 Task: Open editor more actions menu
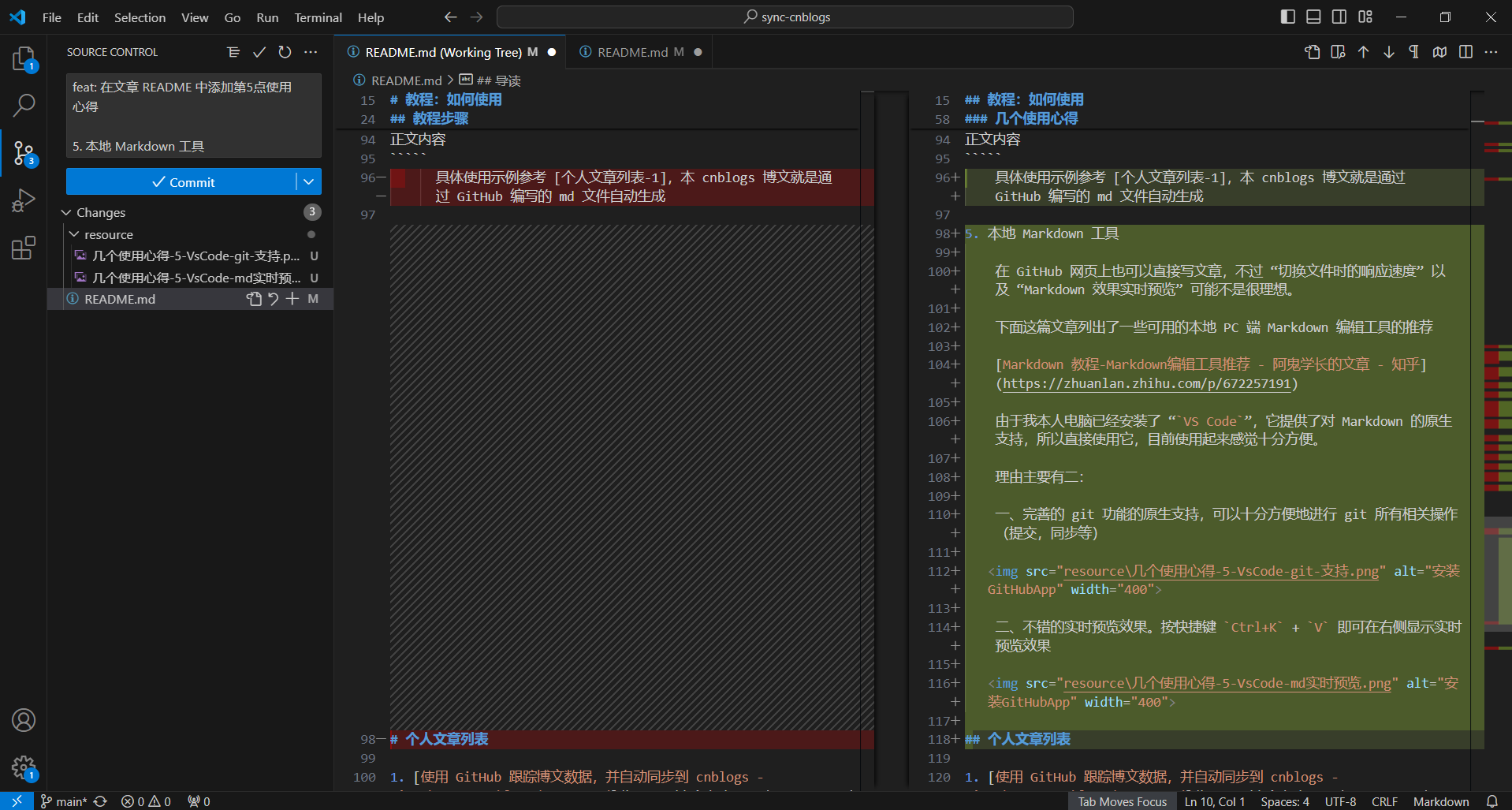click(x=1491, y=52)
